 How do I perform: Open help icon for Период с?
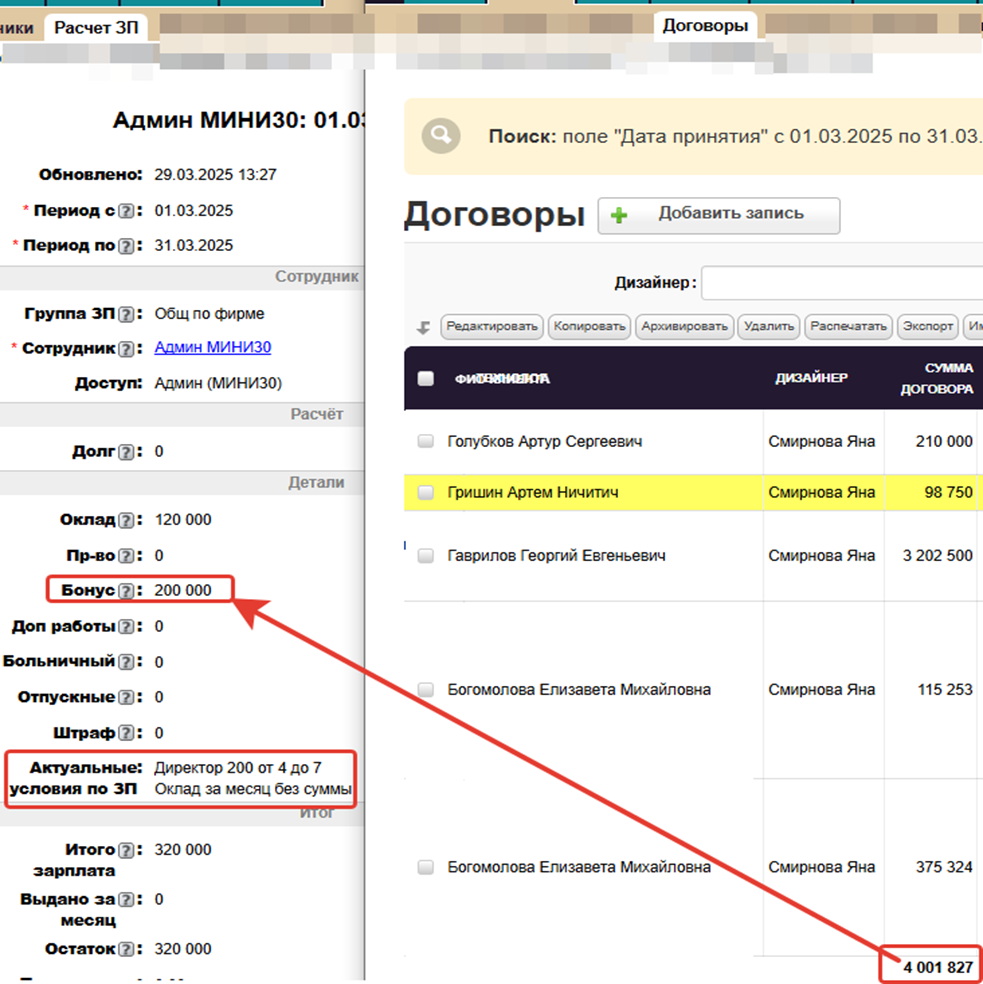click(x=126, y=211)
